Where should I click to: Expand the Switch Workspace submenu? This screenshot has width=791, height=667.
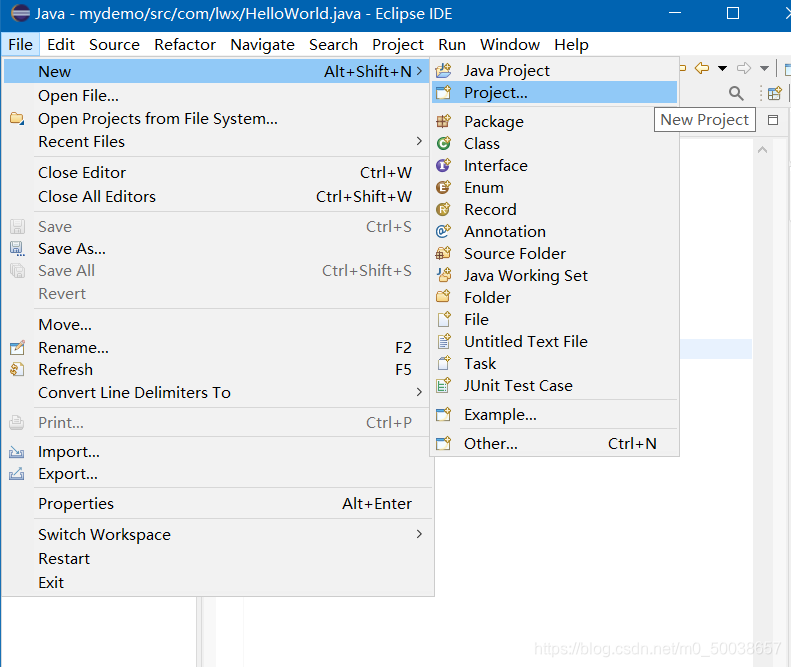[x=419, y=534]
